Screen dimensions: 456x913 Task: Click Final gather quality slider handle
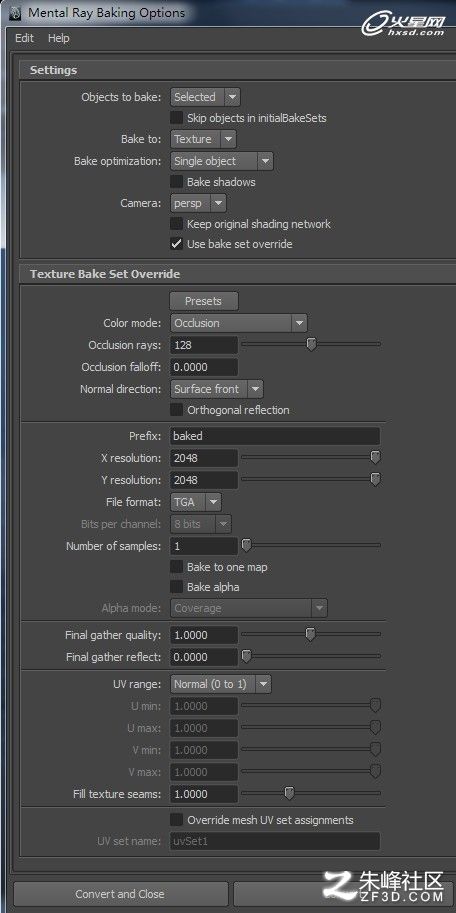pyautogui.click(x=310, y=635)
